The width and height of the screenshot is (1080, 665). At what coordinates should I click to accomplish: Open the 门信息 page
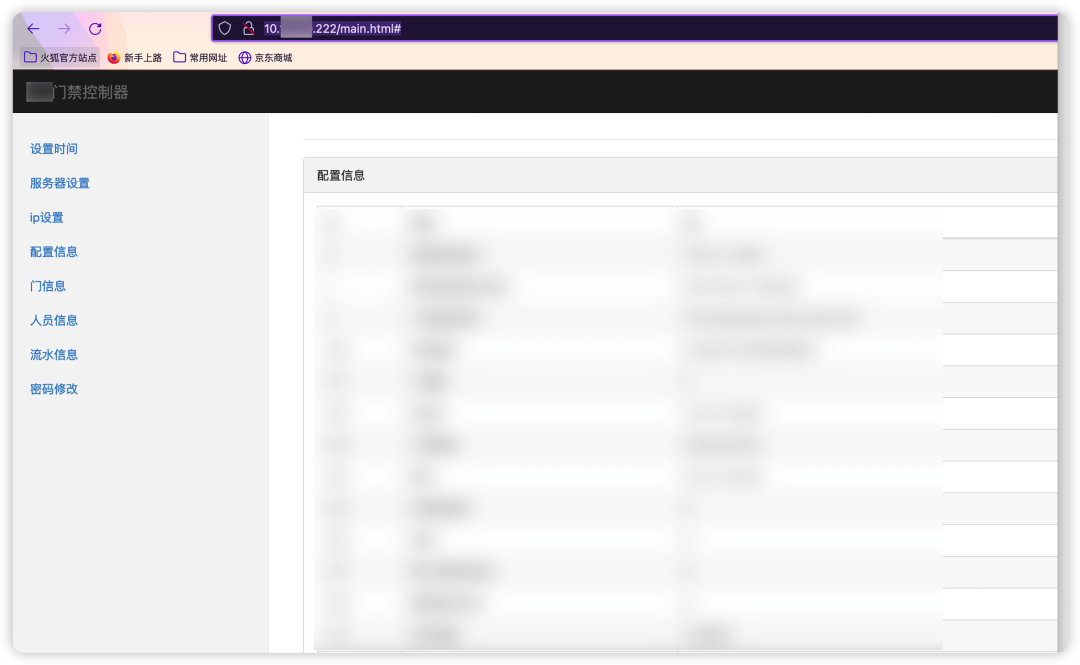click(x=48, y=286)
